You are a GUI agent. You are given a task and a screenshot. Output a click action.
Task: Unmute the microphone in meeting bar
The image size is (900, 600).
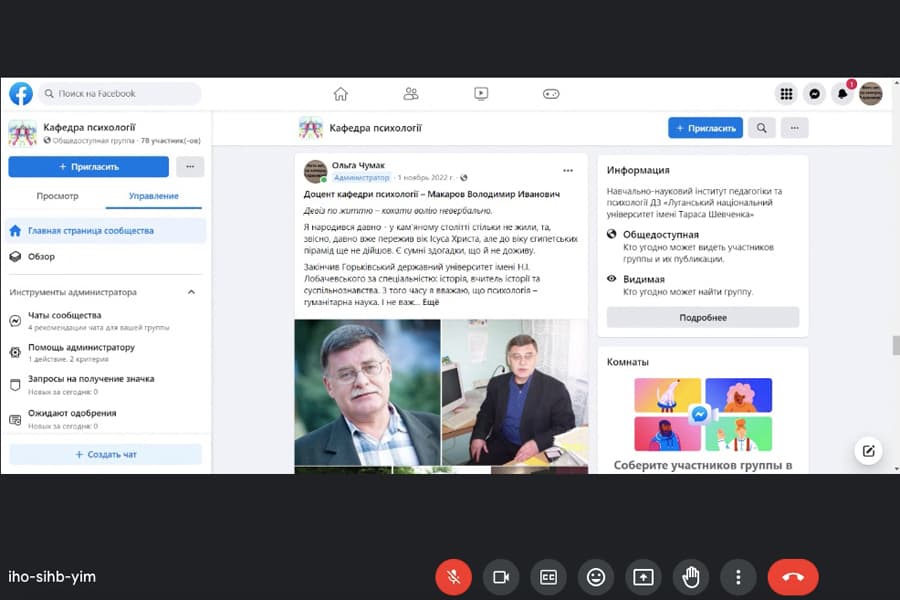453,577
